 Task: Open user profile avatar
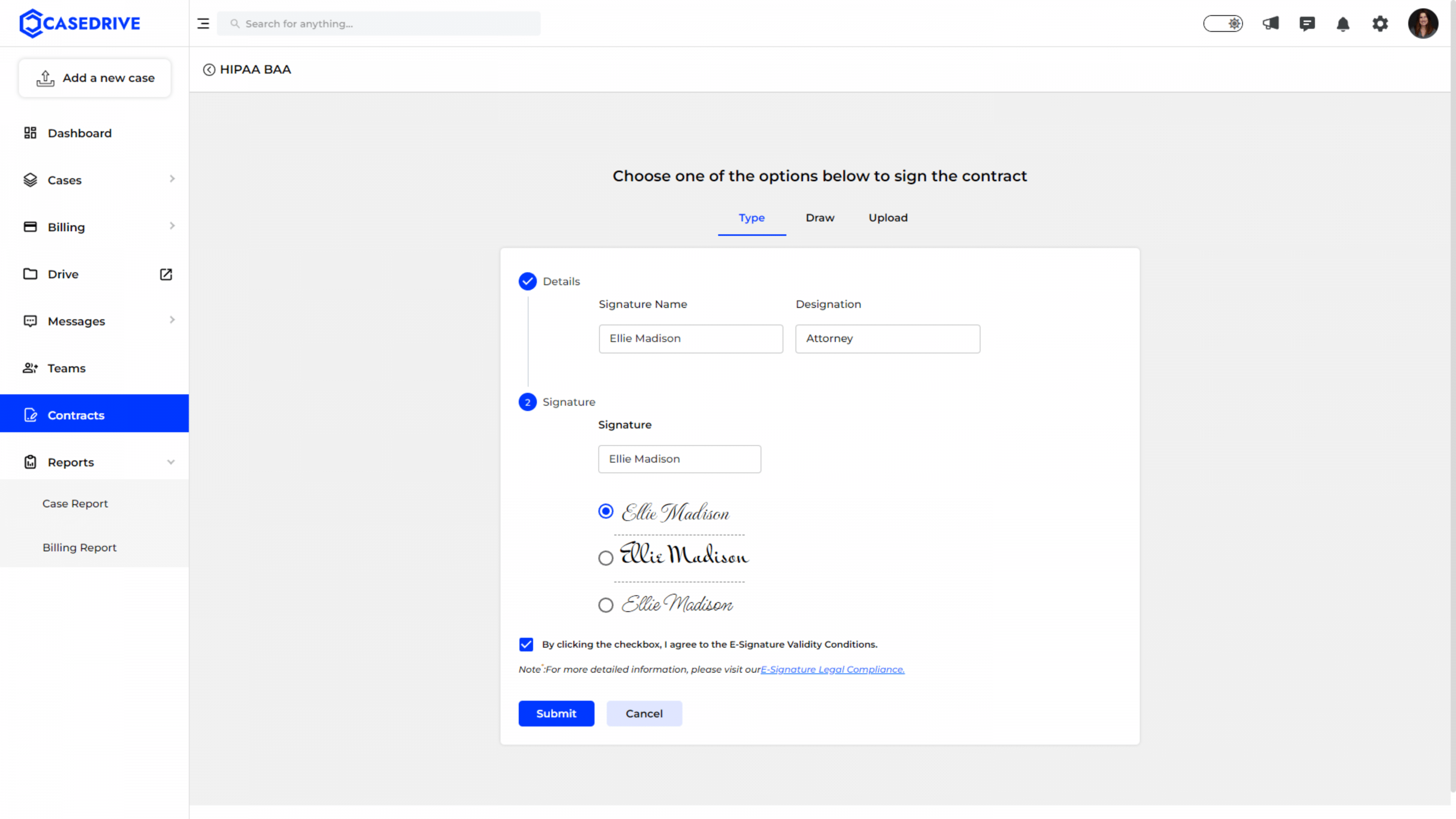coord(1423,24)
